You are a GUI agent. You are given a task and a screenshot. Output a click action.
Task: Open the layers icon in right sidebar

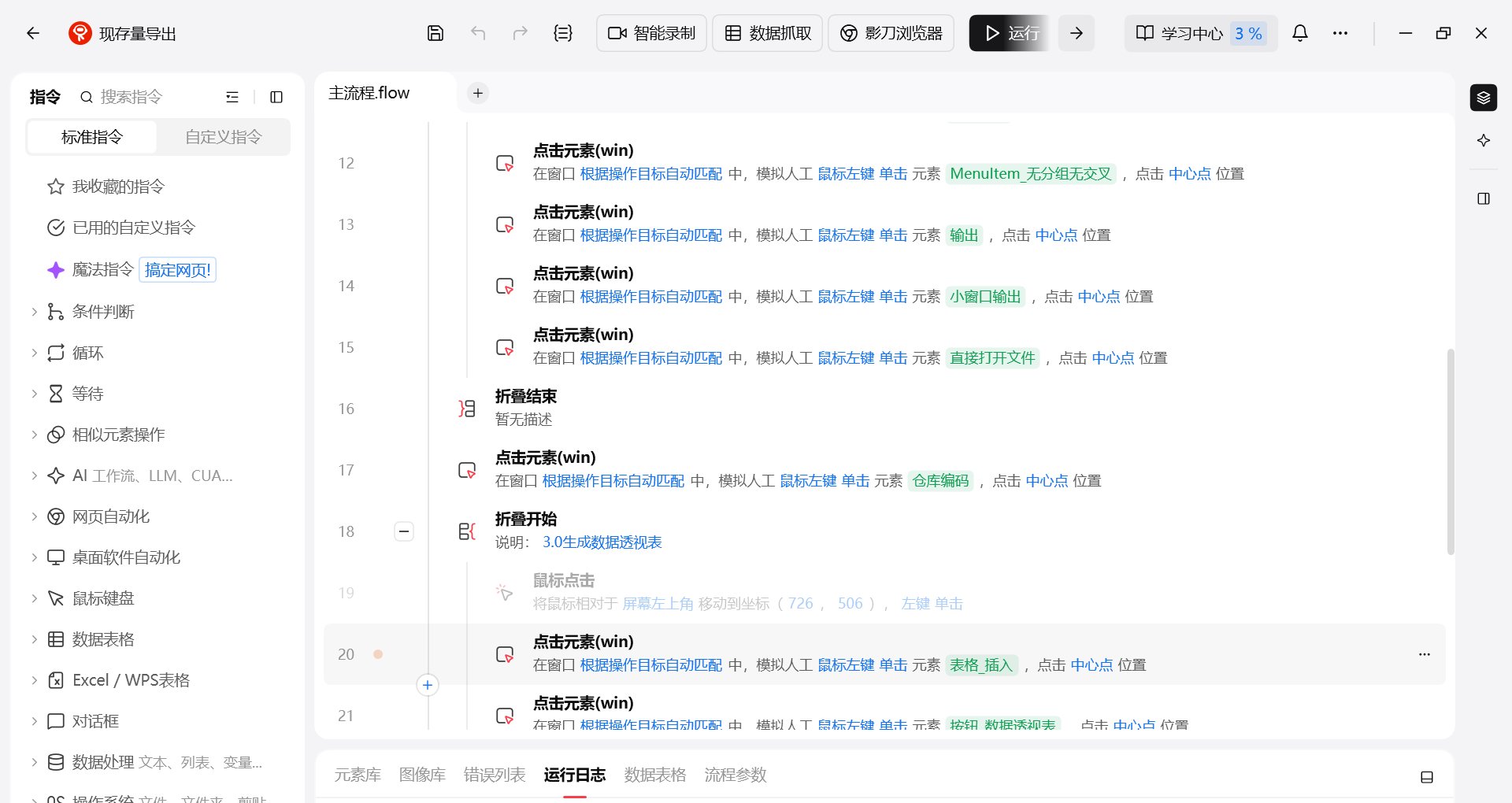1483,98
